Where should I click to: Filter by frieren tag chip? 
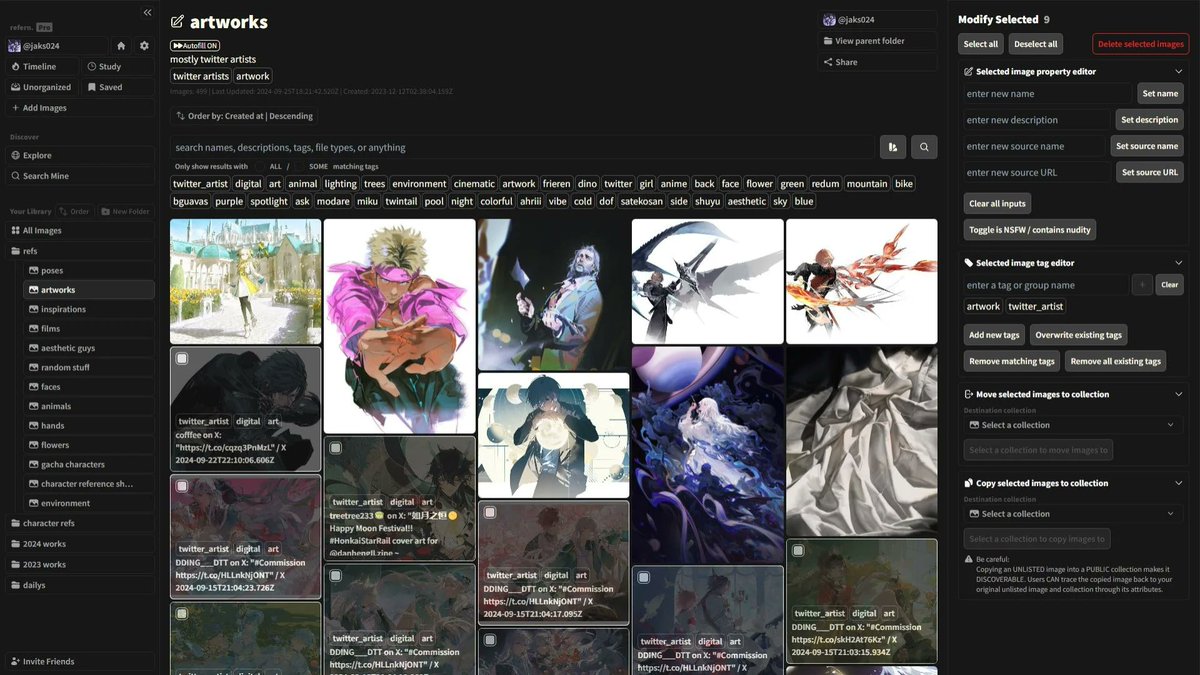click(556, 184)
